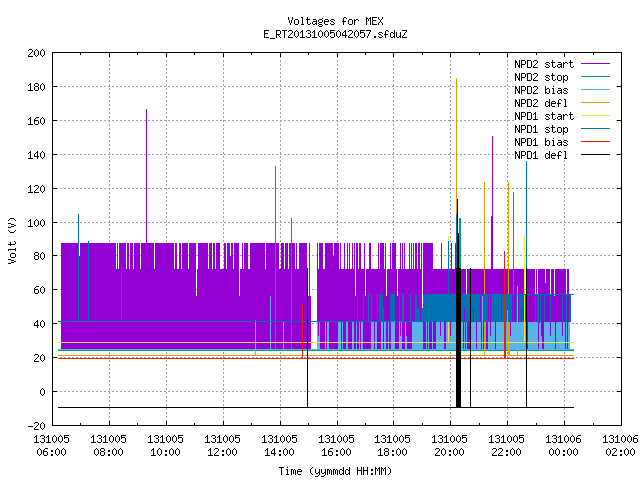Click the orange NPD2 defl legend line
The height and width of the screenshot is (480, 640).
pyautogui.click(x=595, y=103)
